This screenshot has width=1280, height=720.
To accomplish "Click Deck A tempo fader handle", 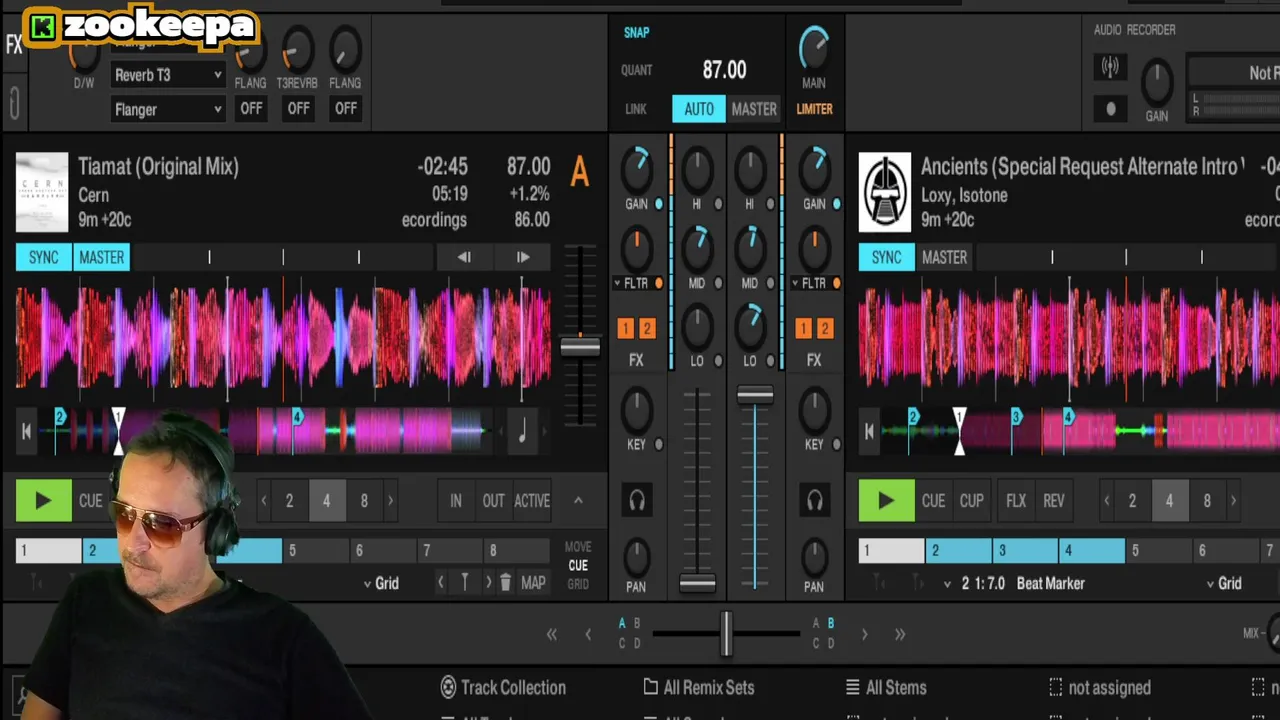I will pos(579,347).
